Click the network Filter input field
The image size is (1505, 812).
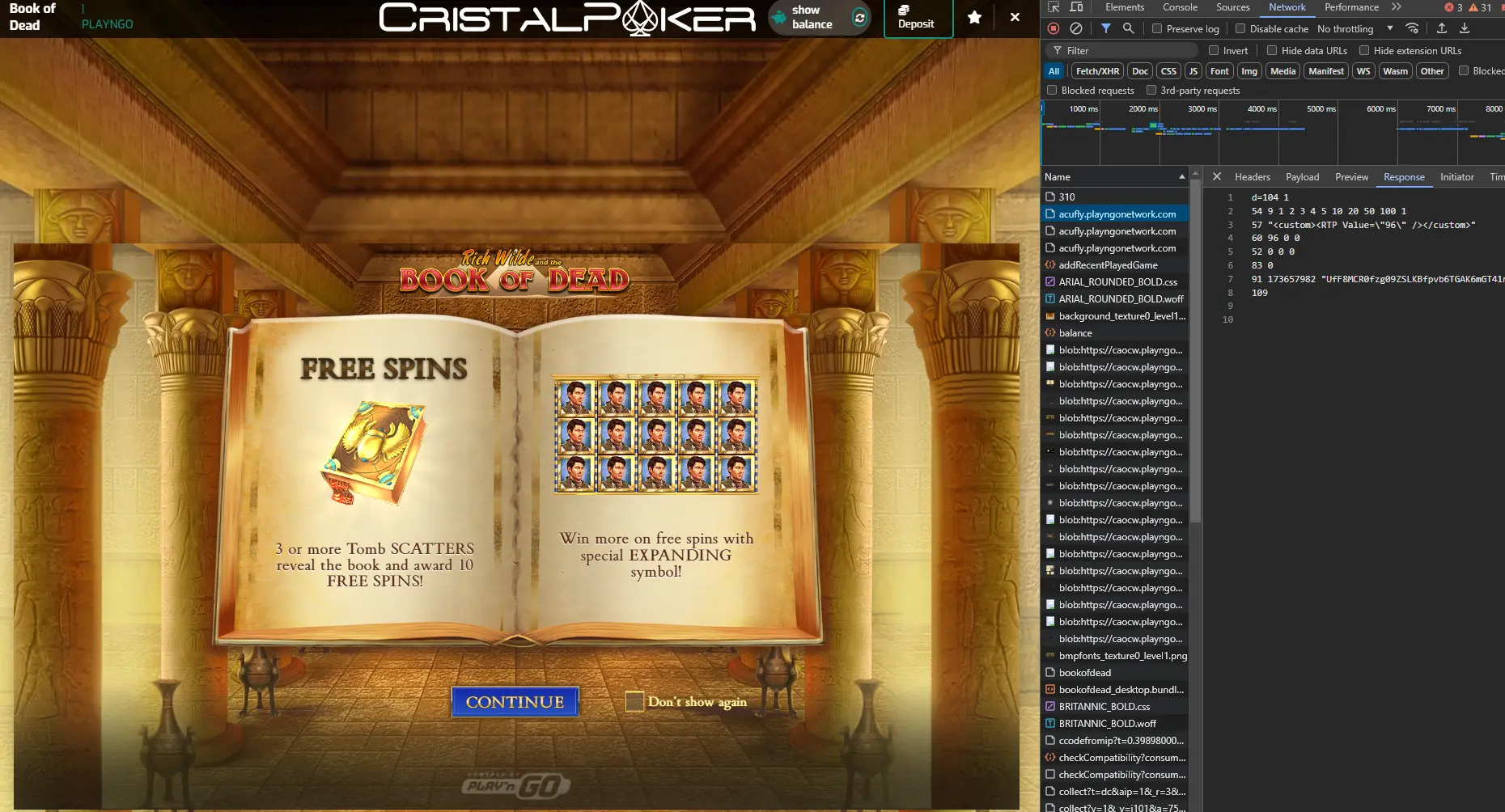coord(1121,50)
